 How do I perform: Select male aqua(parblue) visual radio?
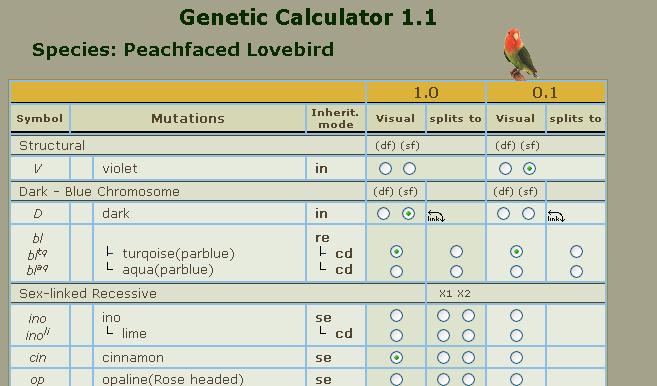tap(396, 272)
